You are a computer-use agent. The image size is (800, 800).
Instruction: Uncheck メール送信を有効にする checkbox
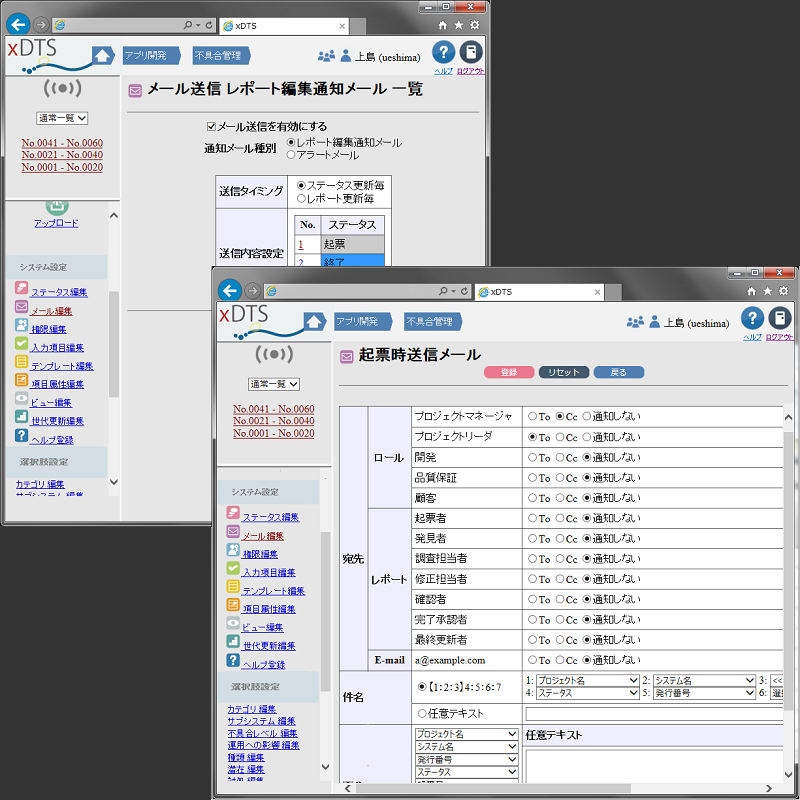coord(211,126)
